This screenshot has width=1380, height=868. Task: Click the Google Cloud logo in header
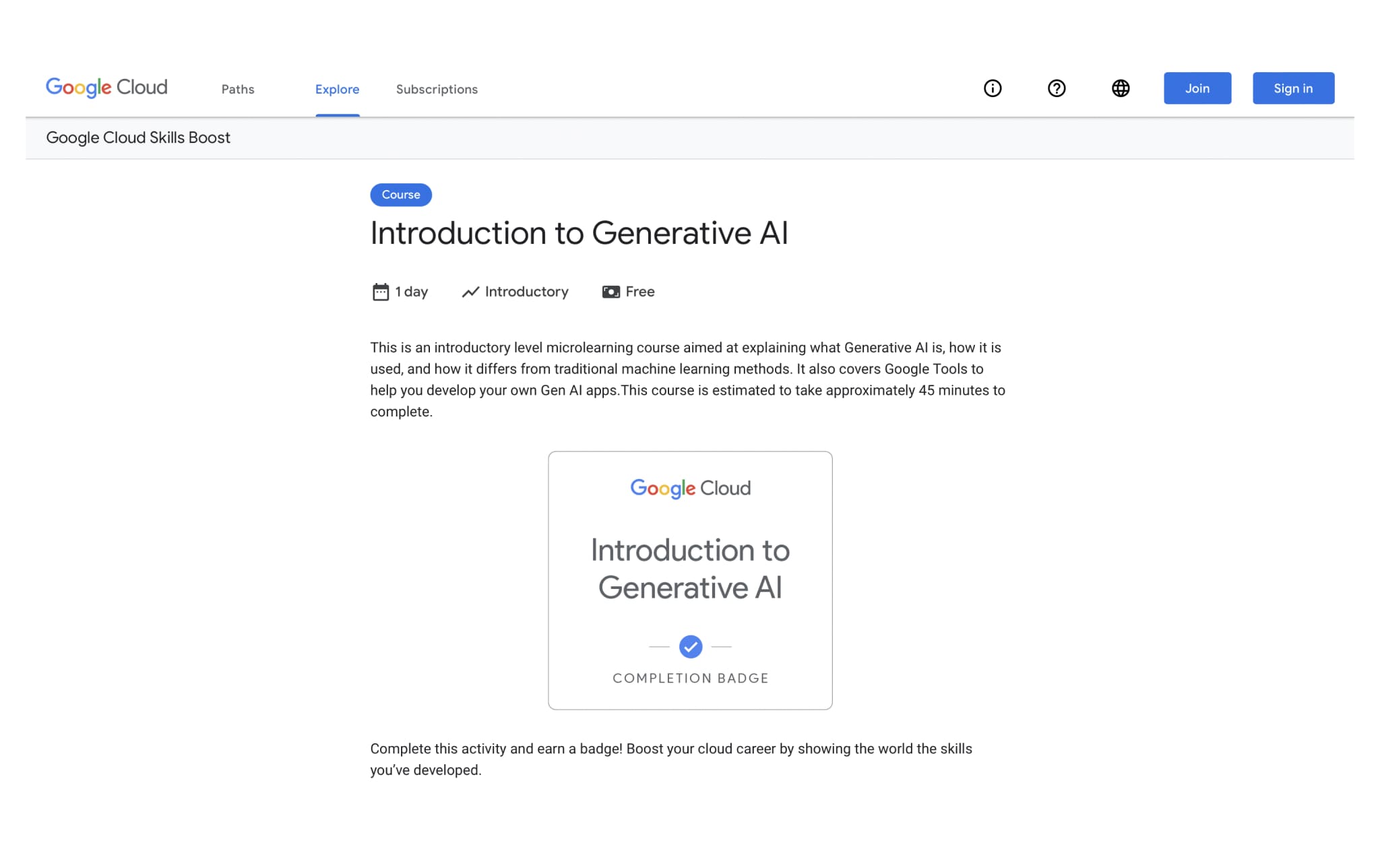(x=106, y=88)
